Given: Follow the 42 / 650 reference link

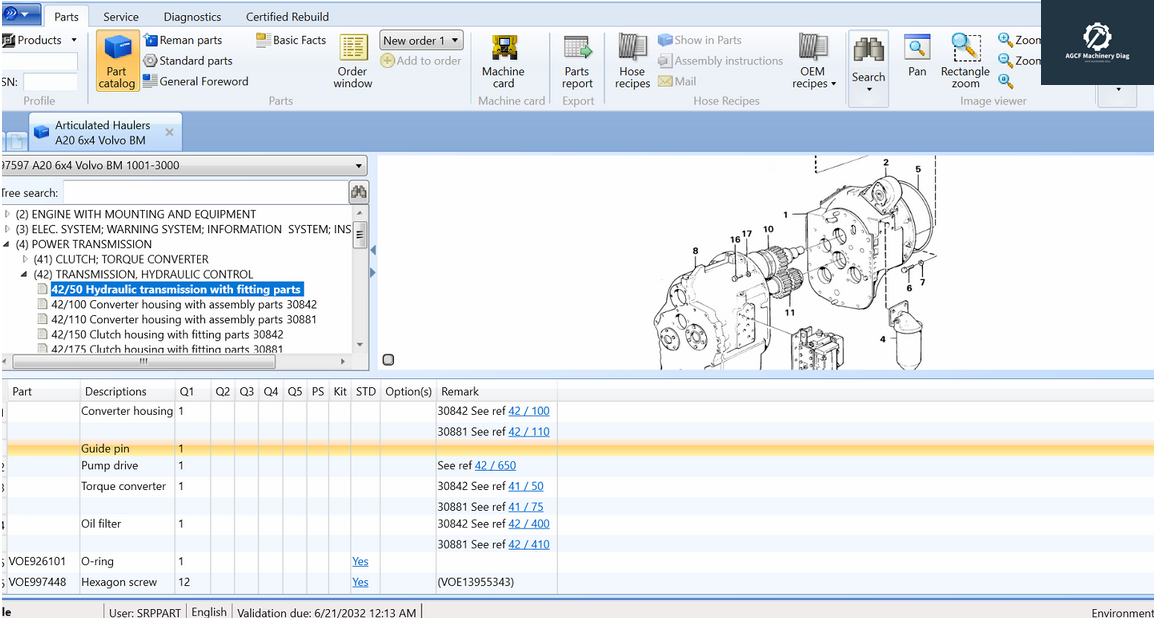Looking at the screenshot, I should (x=495, y=466).
